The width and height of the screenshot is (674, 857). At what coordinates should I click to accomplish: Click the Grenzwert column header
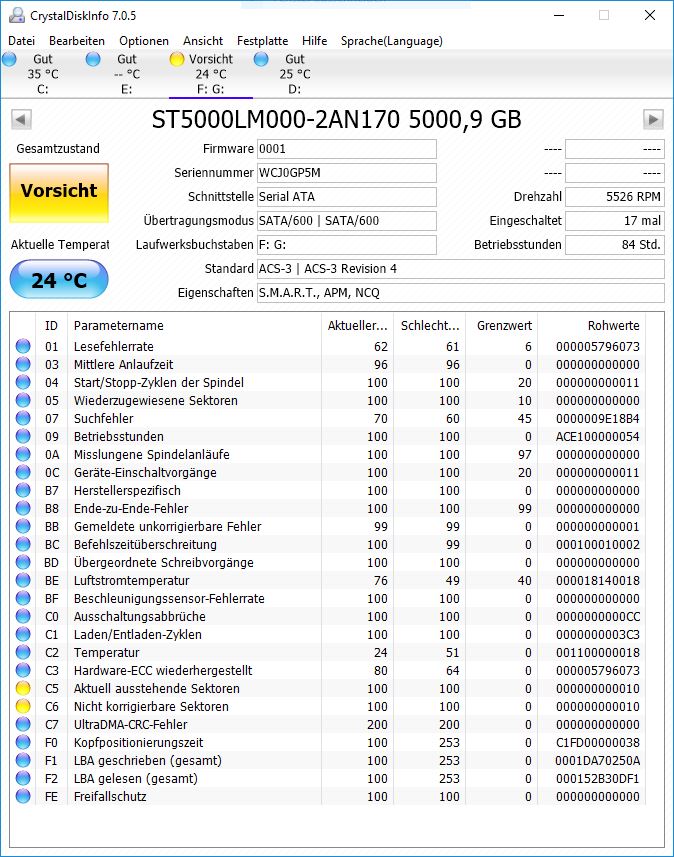502,326
